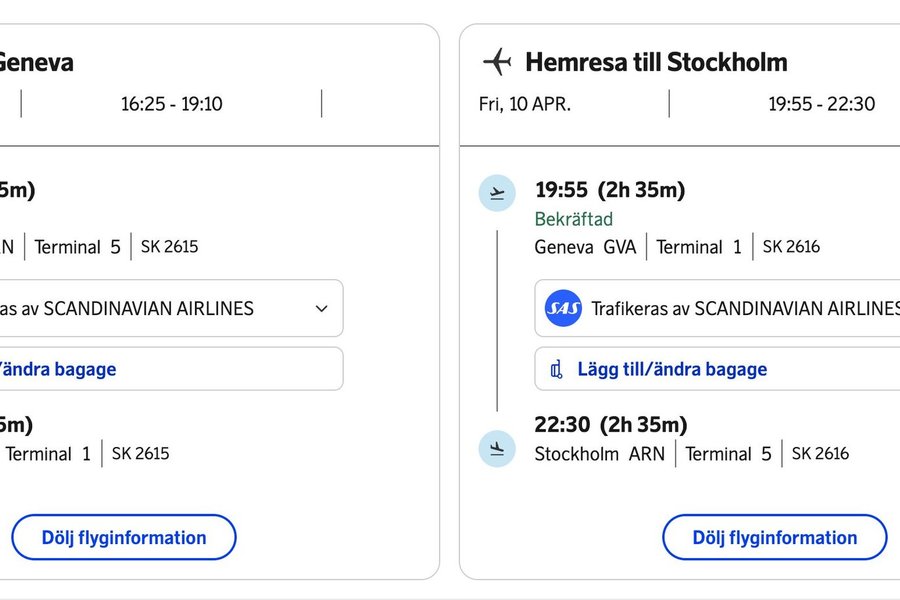Viewport: 900px width, 600px height.
Task: Click the 19:55 - 22:30 time range
Action: [x=821, y=104]
